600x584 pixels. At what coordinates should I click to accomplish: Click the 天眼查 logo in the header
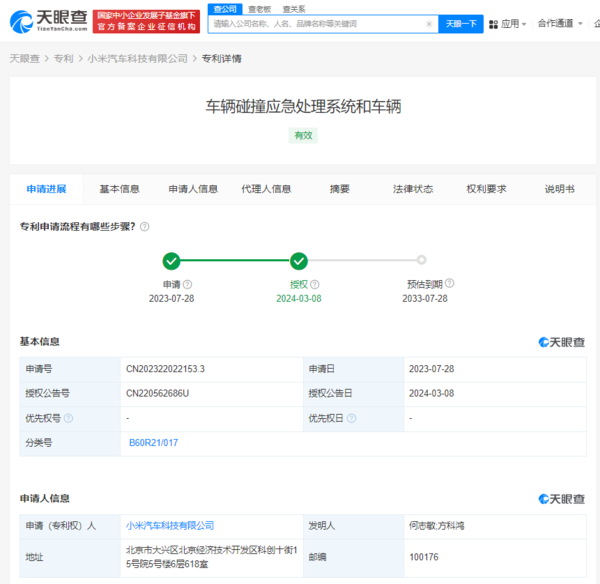pos(44,21)
